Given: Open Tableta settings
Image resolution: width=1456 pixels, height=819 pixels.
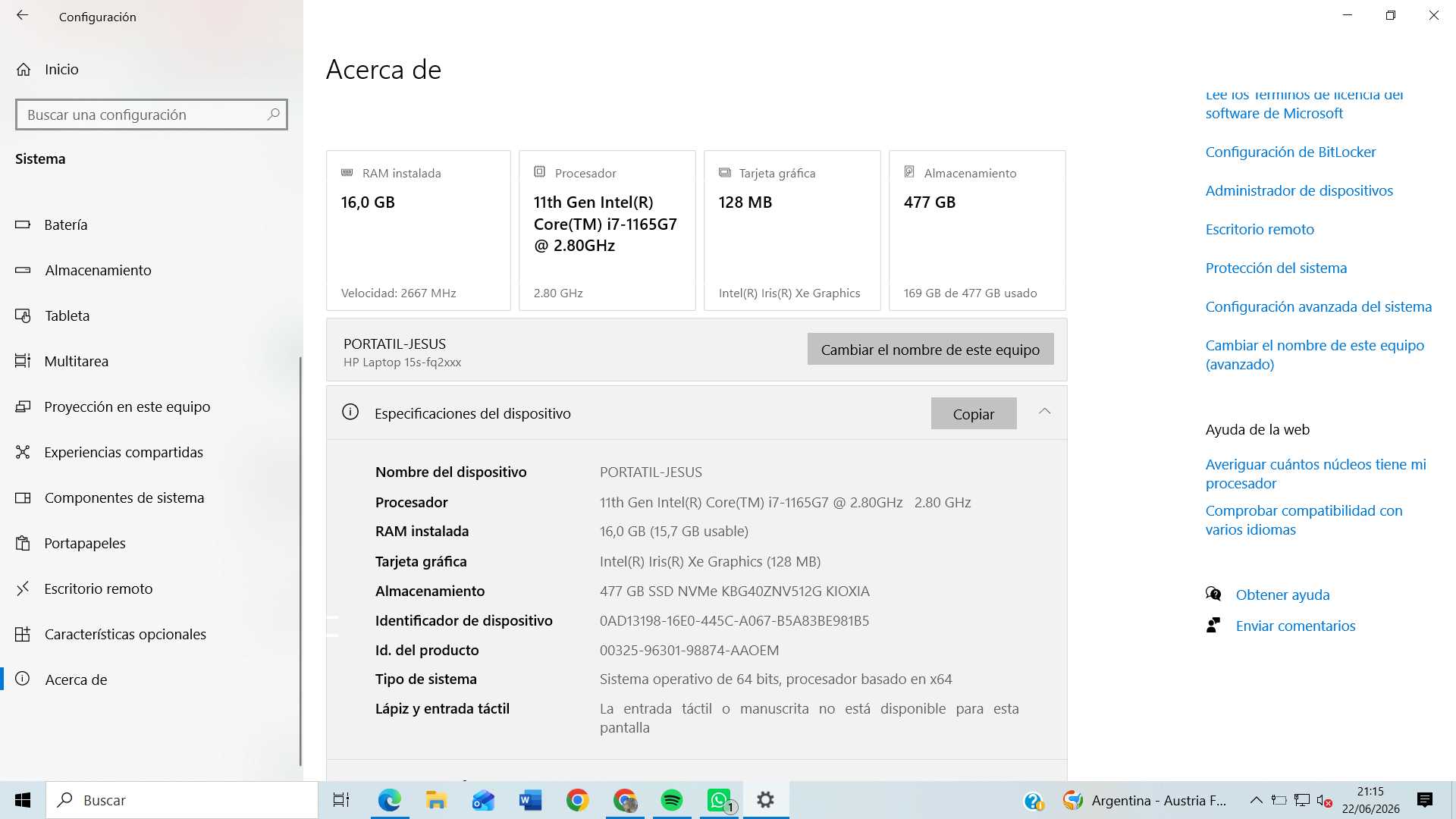Looking at the screenshot, I should (150, 315).
